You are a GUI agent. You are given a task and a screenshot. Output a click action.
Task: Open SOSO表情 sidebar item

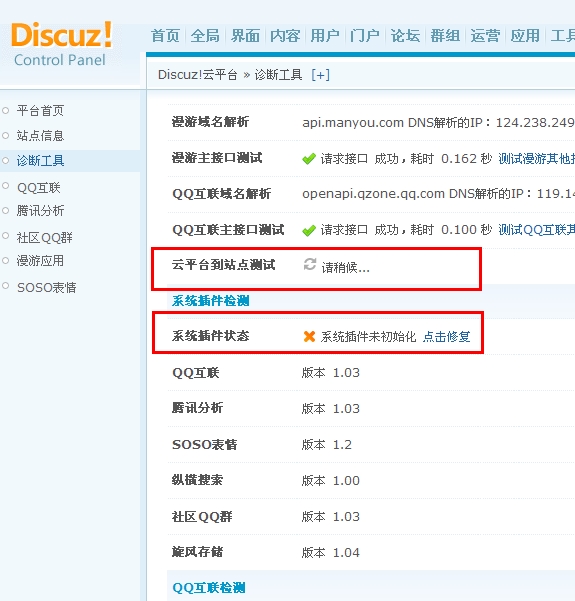tap(47, 287)
